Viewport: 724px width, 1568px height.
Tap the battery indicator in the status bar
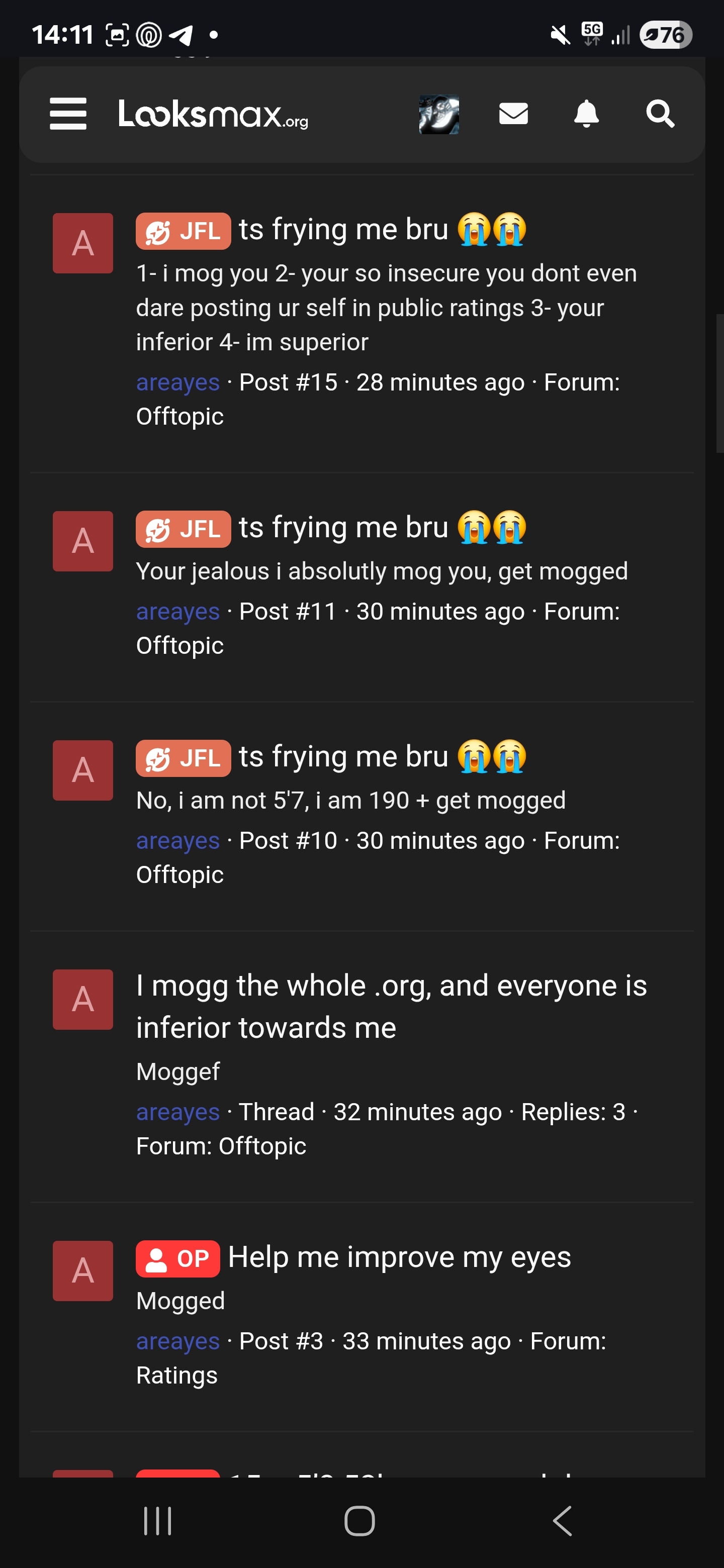pyautogui.click(x=667, y=35)
